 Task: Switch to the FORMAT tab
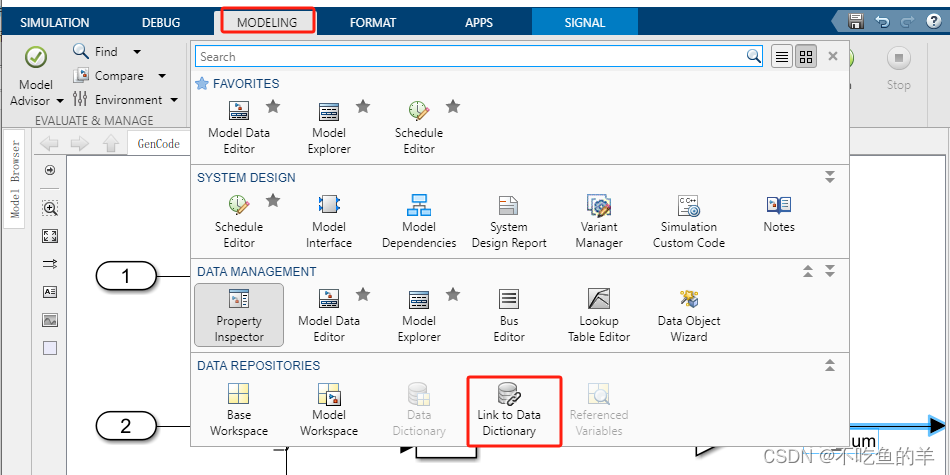373,22
